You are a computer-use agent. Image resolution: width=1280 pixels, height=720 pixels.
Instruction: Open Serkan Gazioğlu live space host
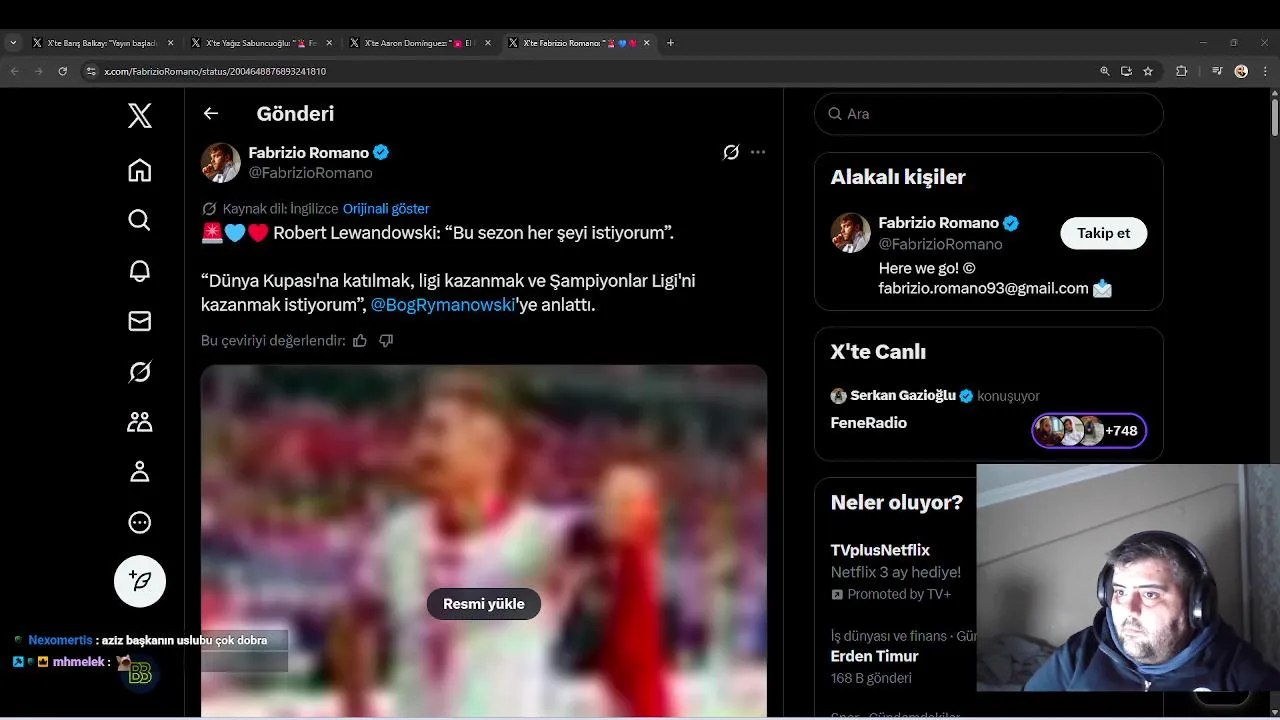pyautogui.click(x=903, y=396)
